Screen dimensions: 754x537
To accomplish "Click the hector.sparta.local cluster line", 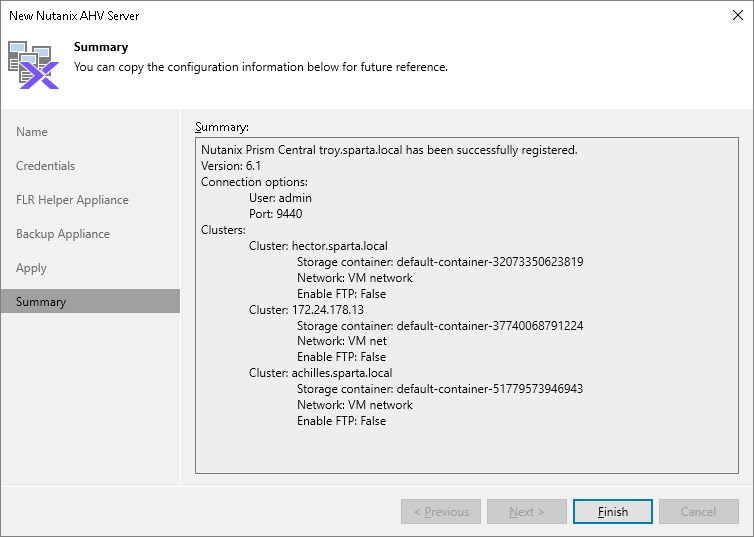I will coord(318,246).
